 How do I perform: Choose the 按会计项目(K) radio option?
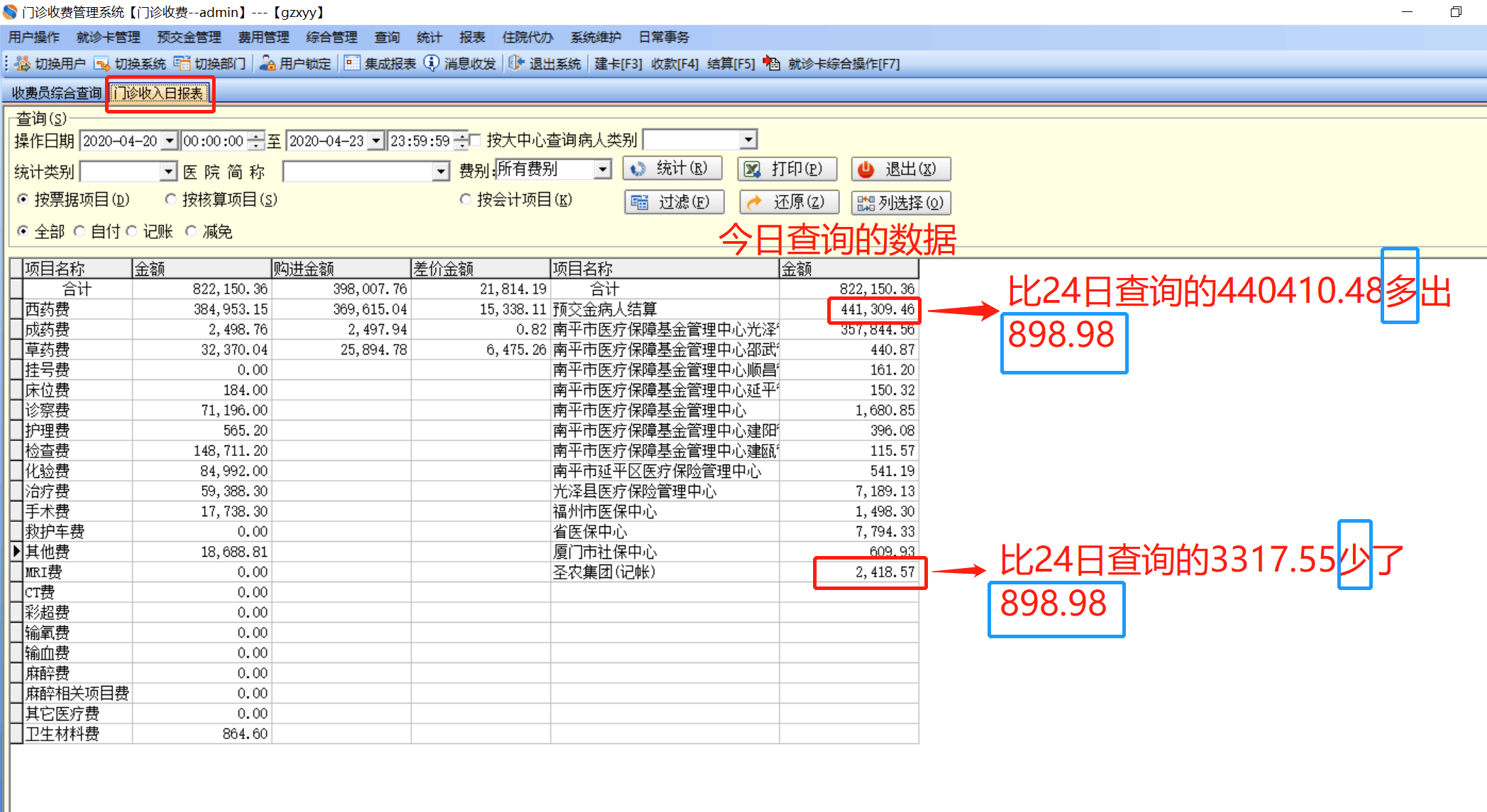click(465, 200)
